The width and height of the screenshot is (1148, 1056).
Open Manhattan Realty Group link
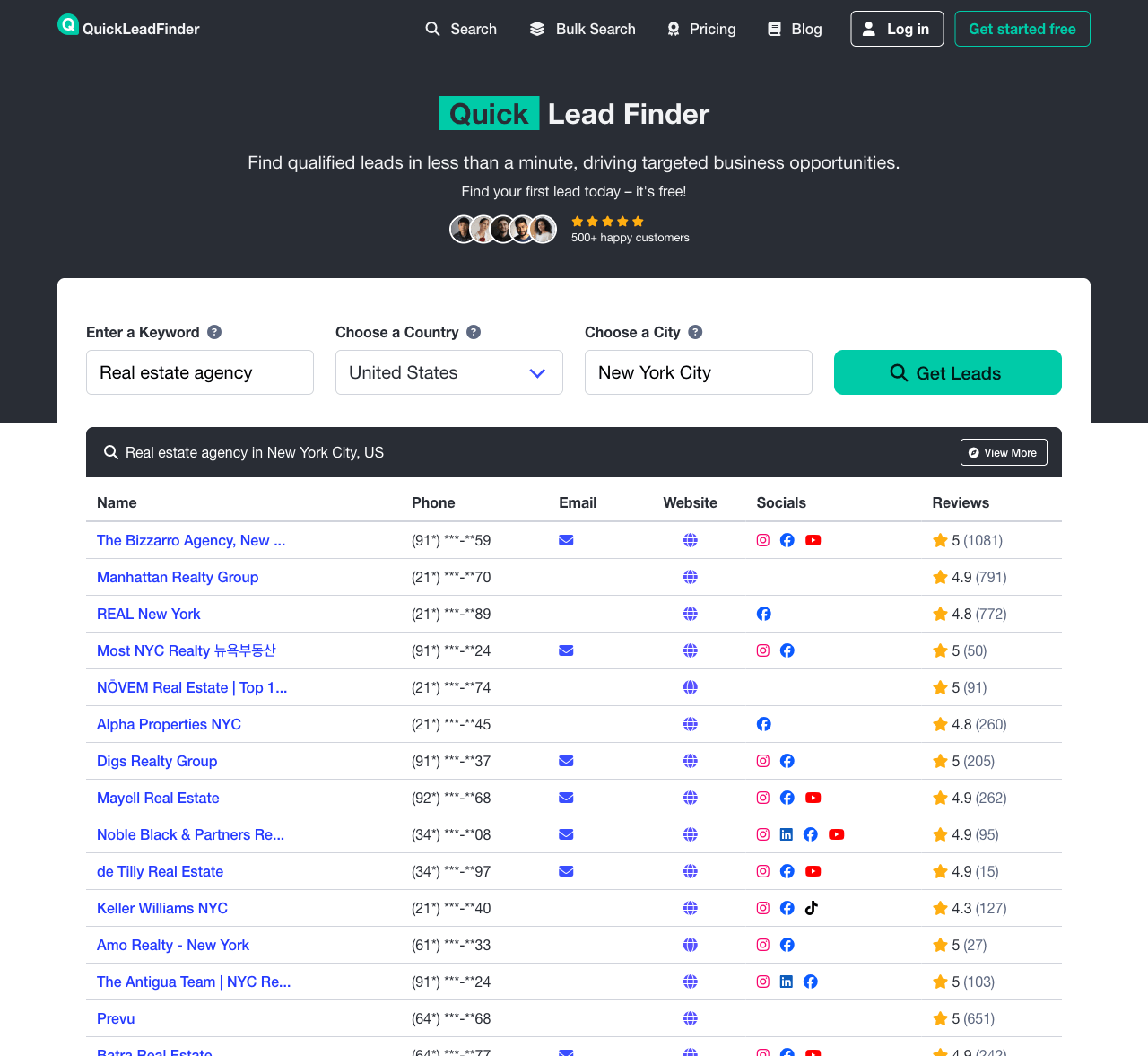pyautogui.click(x=178, y=577)
